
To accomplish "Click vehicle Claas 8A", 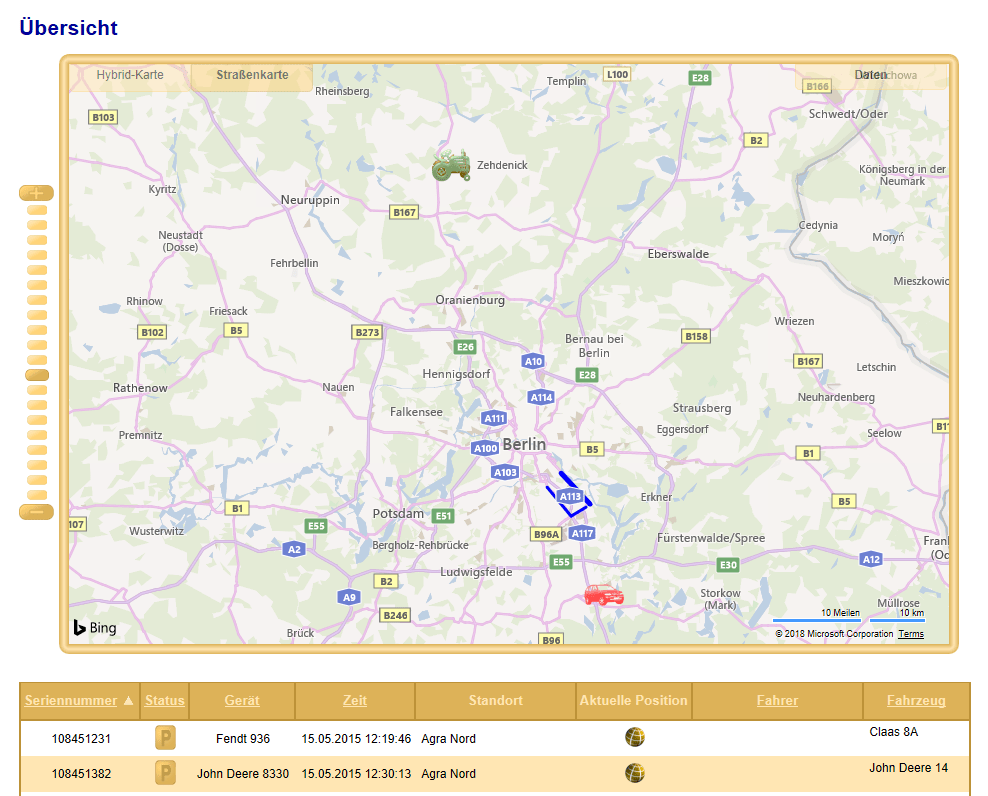I will (893, 732).
